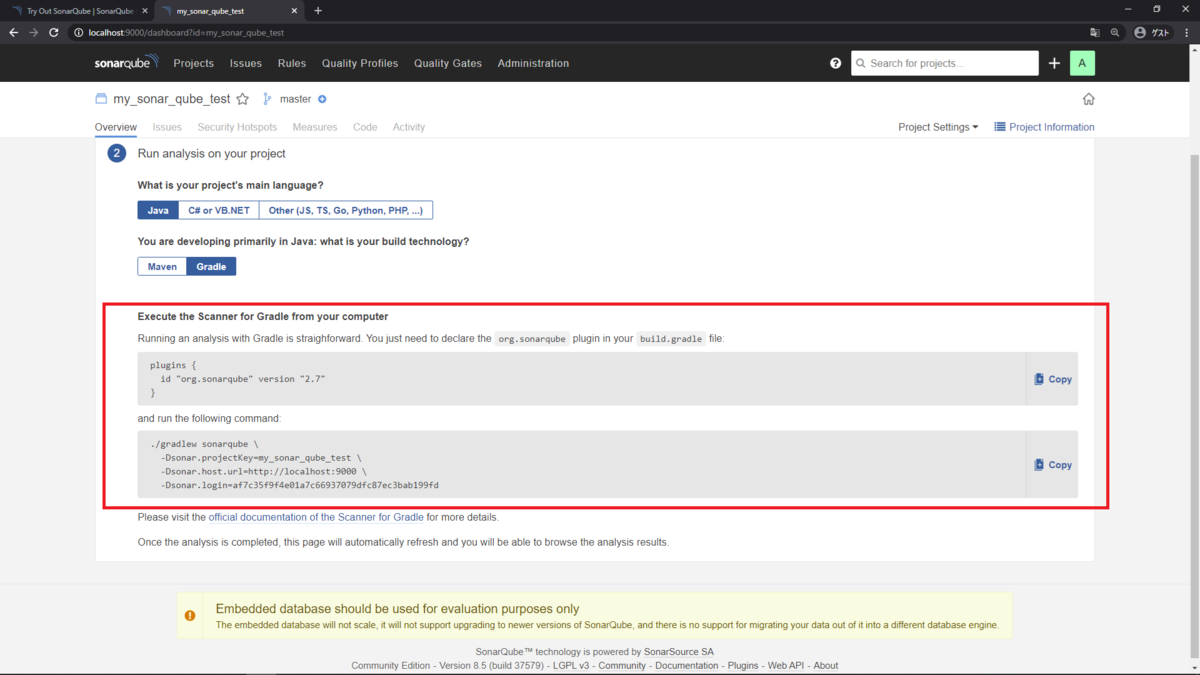The height and width of the screenshot is (675, 1200).
Task: Switch to the Activity tab
Action: 409,127
